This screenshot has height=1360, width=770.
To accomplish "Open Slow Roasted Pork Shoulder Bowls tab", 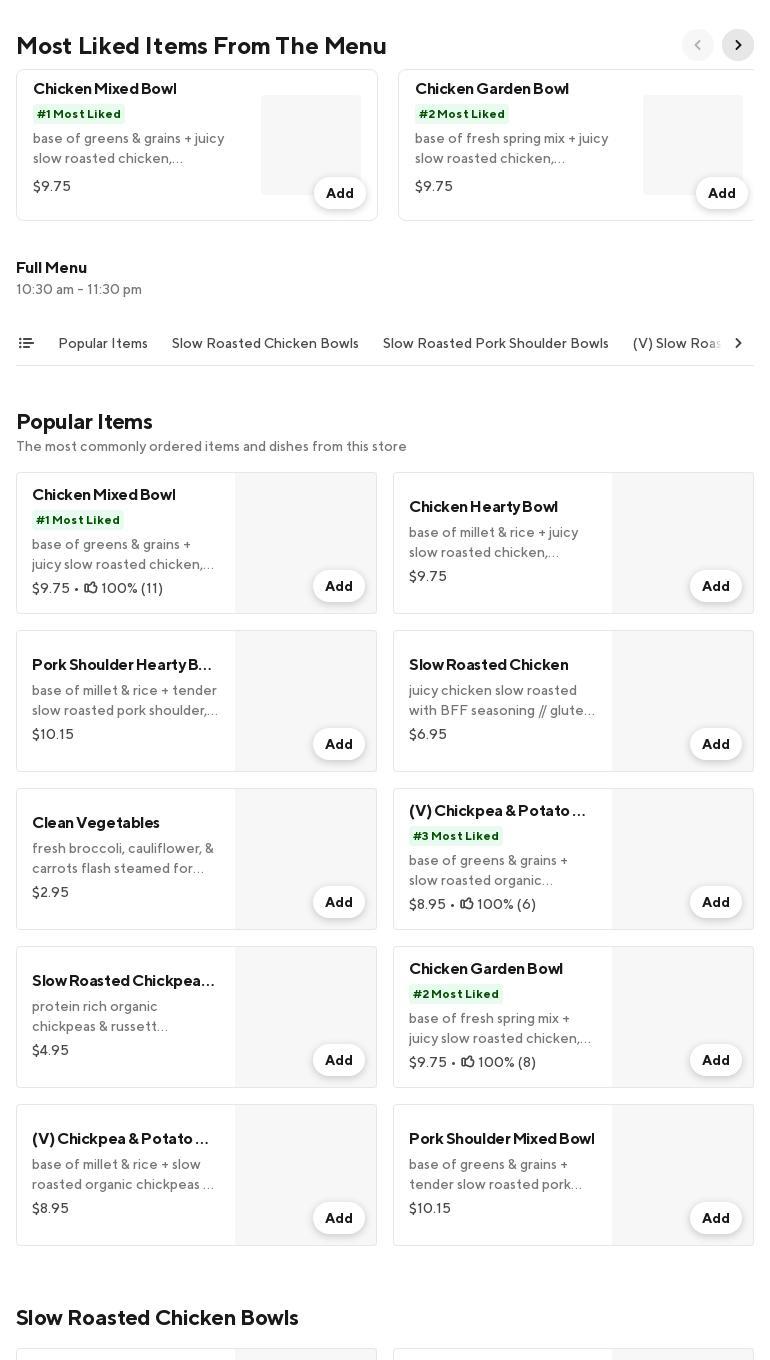I will 495,343.
